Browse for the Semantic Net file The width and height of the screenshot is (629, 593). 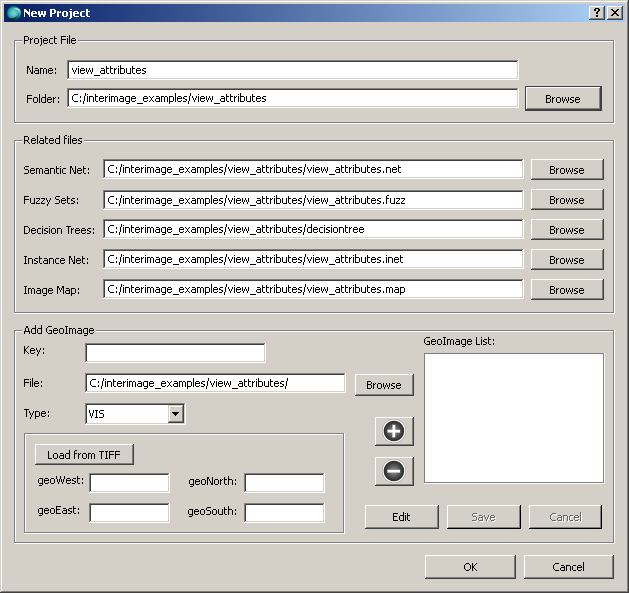pyautogui.click(x=566, y=170)
